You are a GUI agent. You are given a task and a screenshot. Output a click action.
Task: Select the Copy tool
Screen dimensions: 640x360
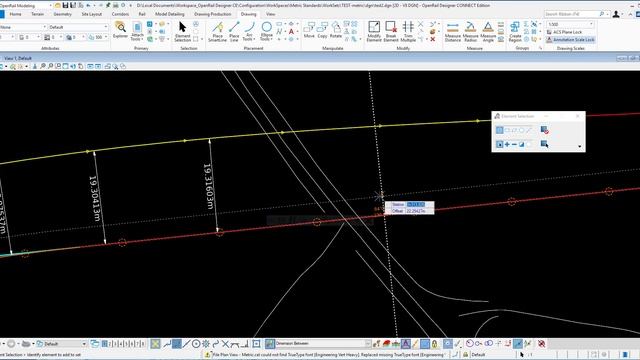pyautogui.click(x=322, y=30)
